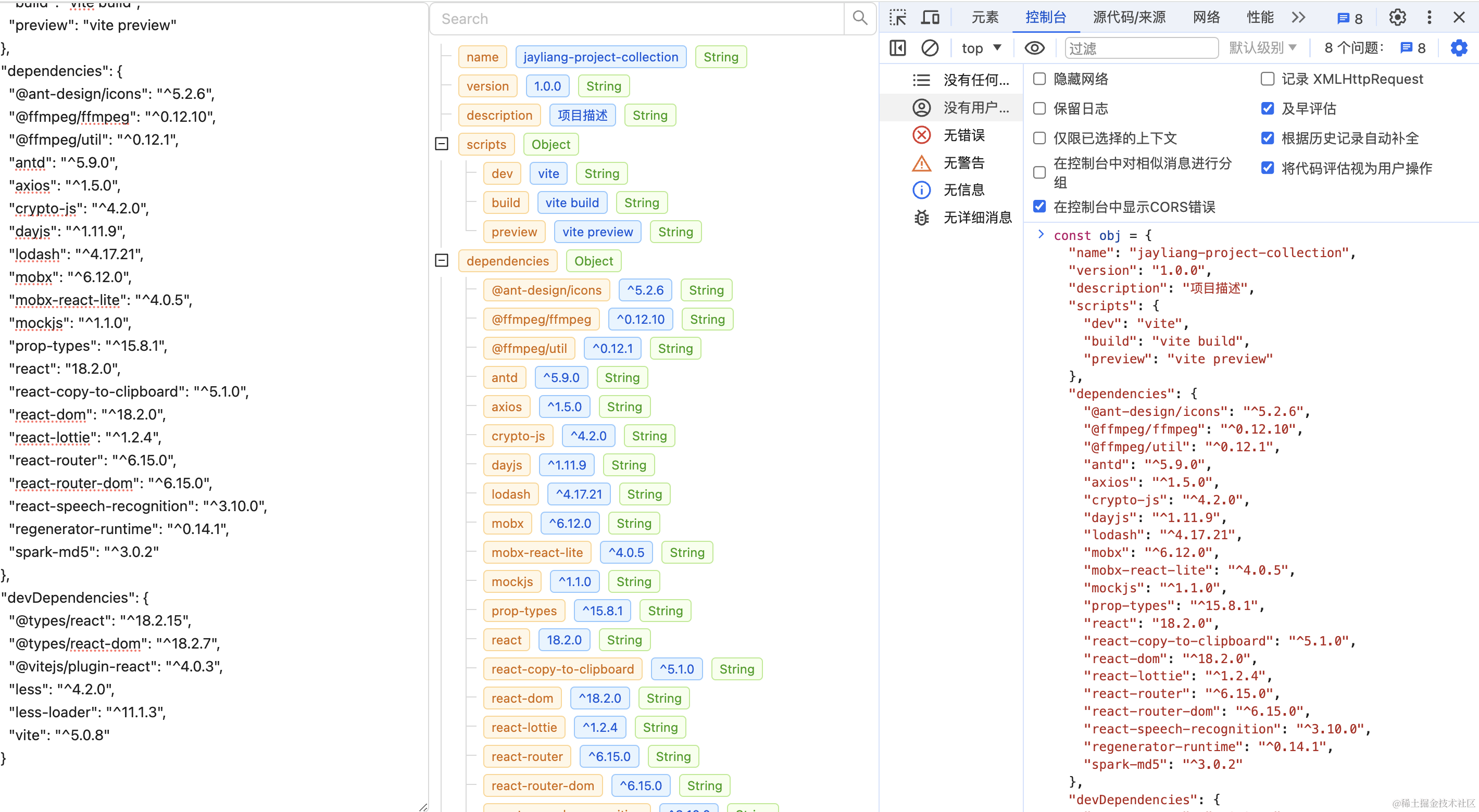1479x812 pixels.
Task: Toggle the console sidebar icon
Action: point(897,48)
